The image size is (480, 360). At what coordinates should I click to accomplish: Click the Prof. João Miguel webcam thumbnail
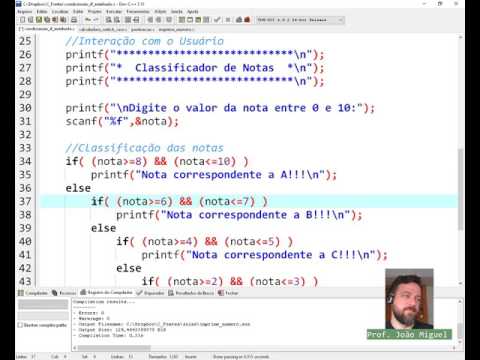(409, 299)
